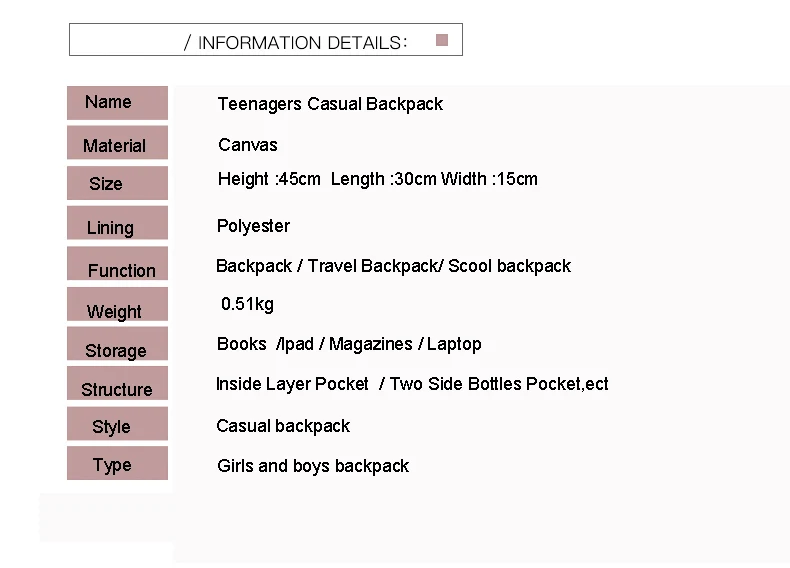The height and width of the screenshot is (568, 790).
Task: Select the Height :45cm dimension text
Action: click(x=269, y=179)
